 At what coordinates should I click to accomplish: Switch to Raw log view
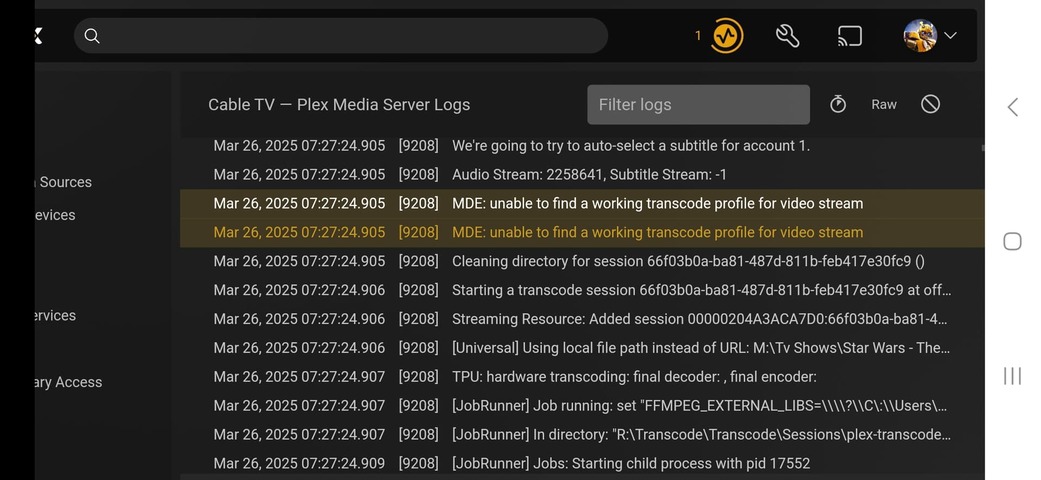[x=884, y=104]
